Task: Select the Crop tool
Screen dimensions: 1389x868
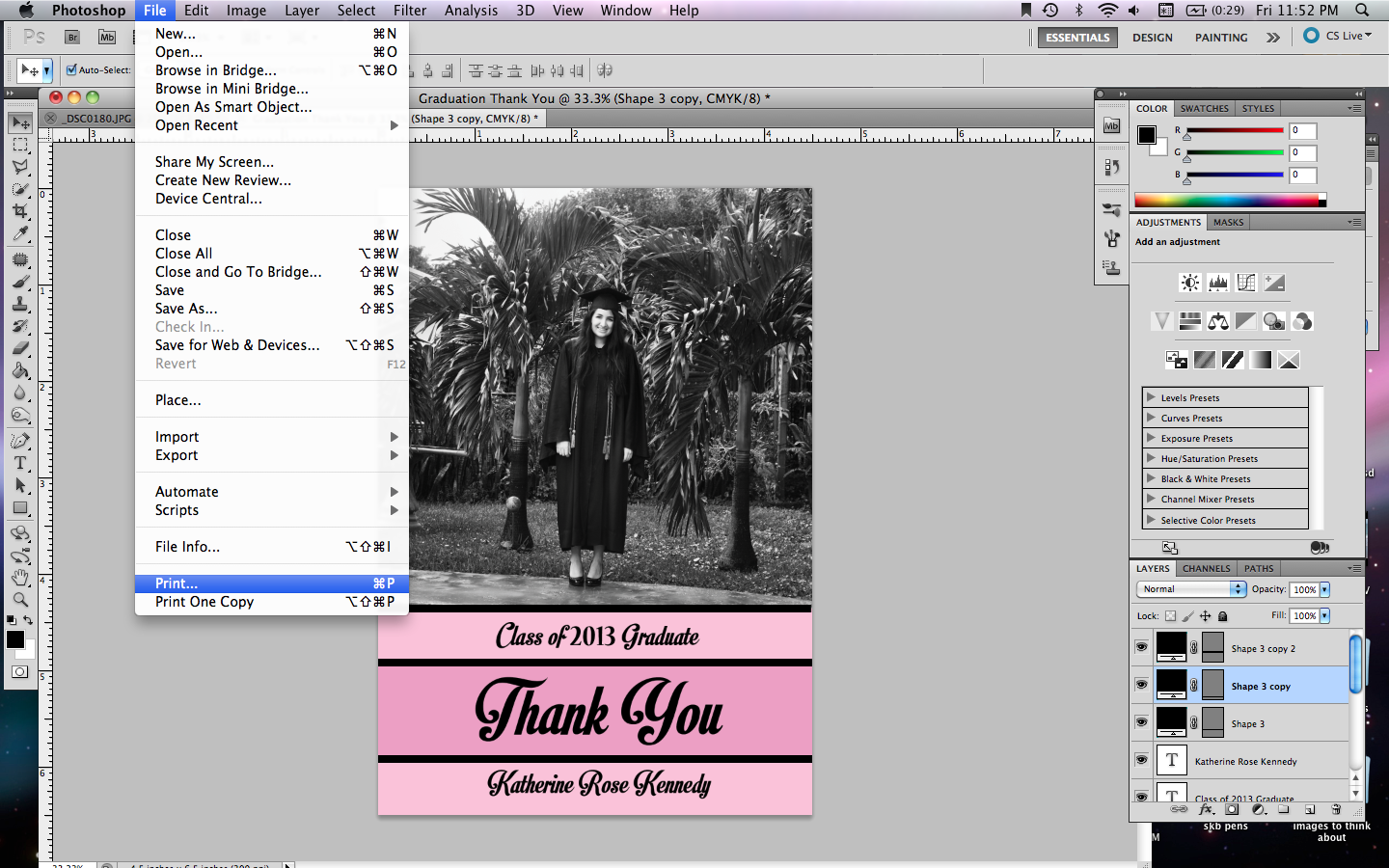Action: (x=20, y=211)
